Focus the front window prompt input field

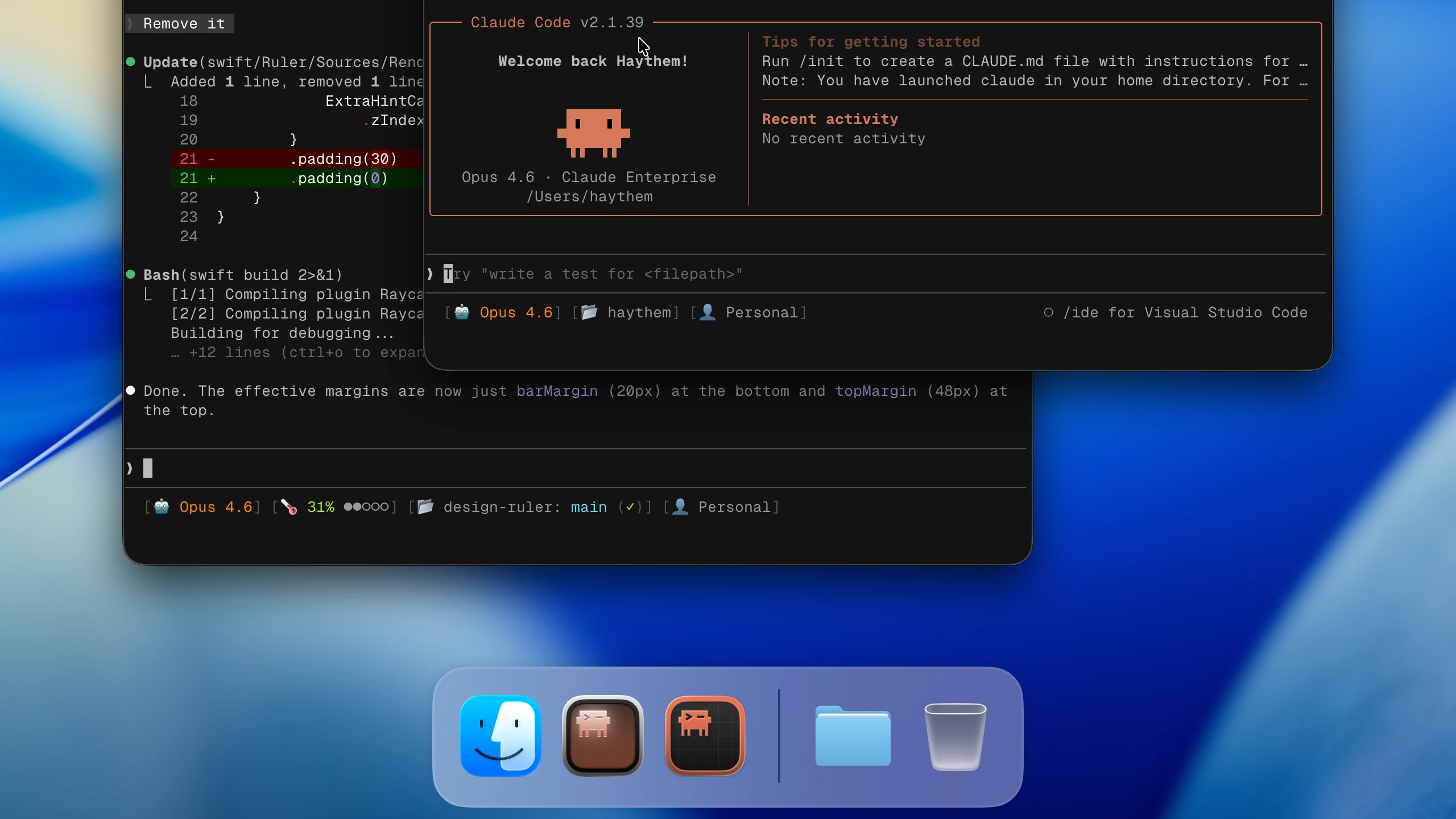pos(876,274)
